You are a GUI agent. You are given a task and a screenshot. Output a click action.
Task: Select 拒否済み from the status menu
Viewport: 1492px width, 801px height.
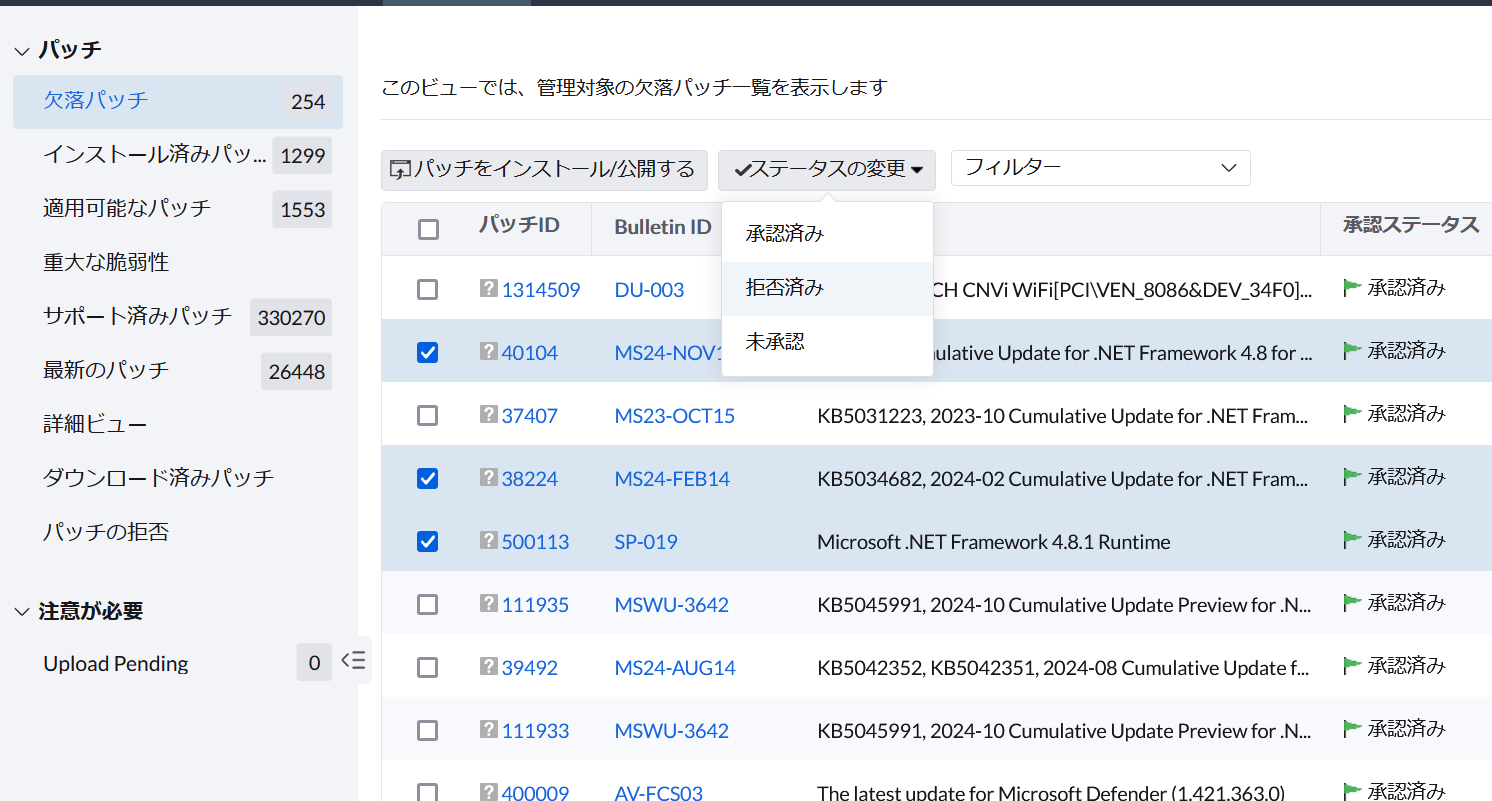pyautogui.click(x=785, y=288)
